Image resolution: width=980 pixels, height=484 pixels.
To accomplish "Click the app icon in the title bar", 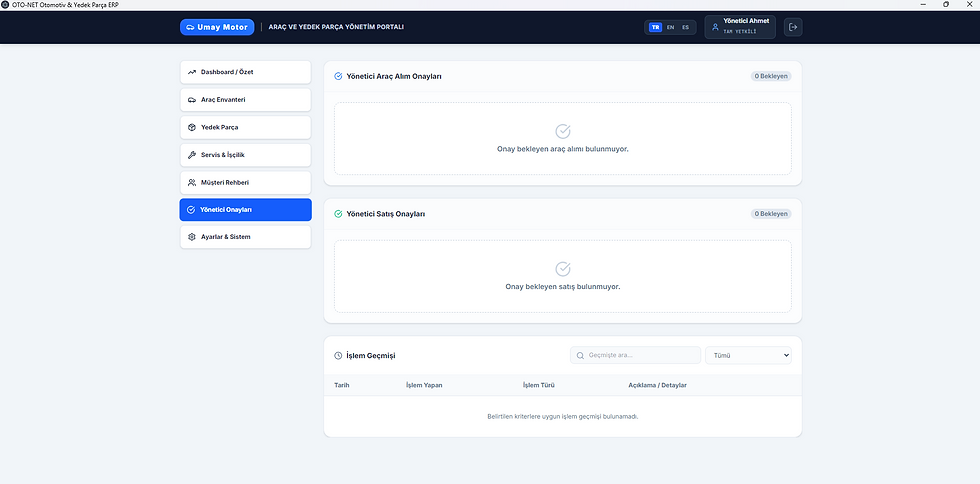I will (x=6, y=4).
